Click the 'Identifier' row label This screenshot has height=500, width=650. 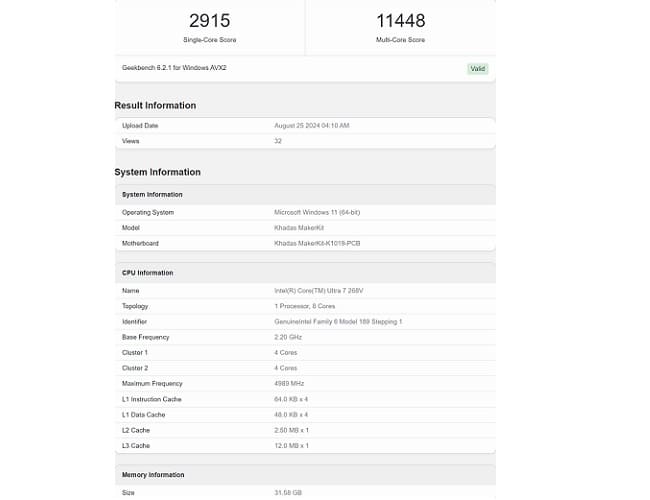134,322
